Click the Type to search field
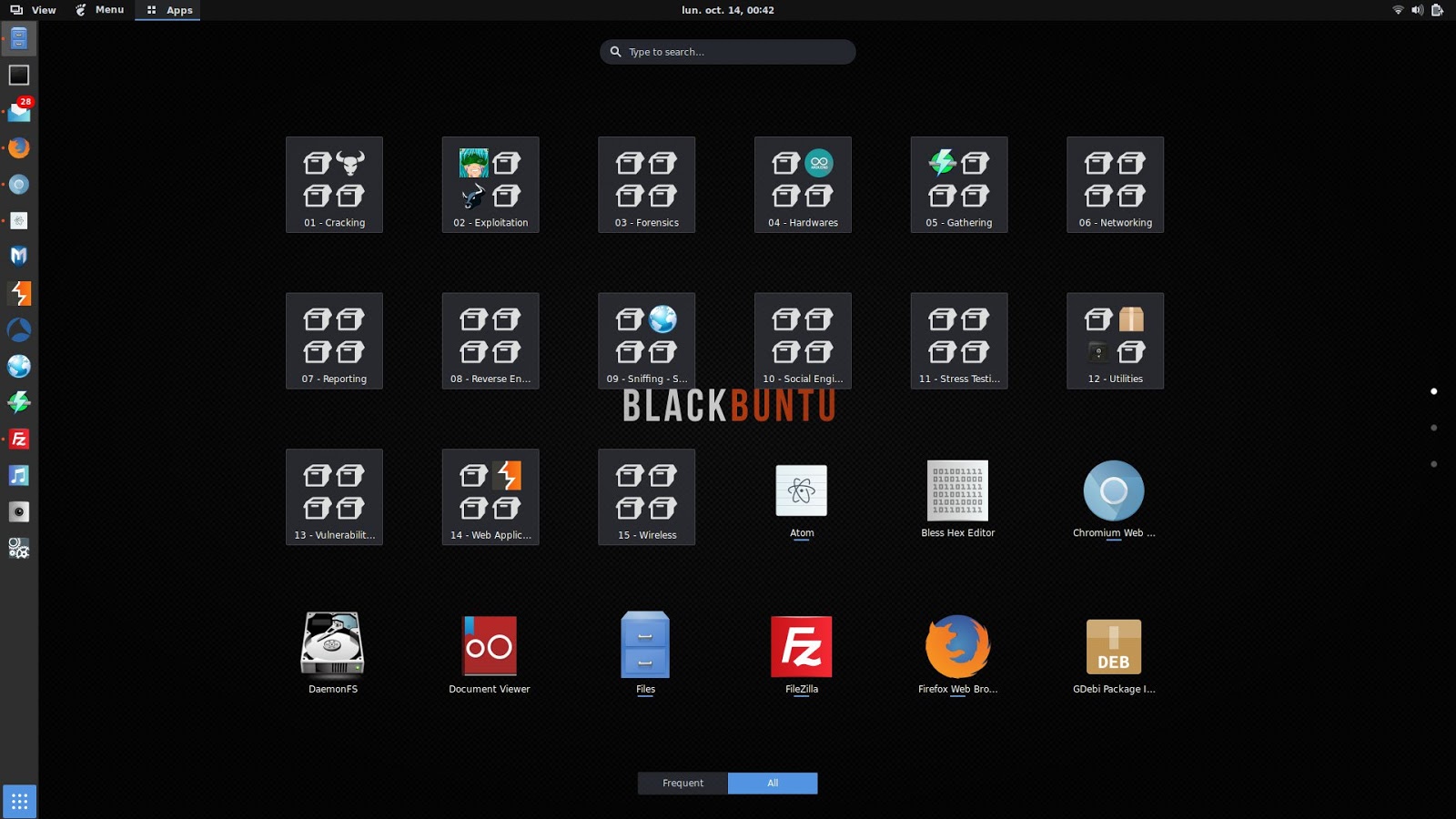 [726, 52]
